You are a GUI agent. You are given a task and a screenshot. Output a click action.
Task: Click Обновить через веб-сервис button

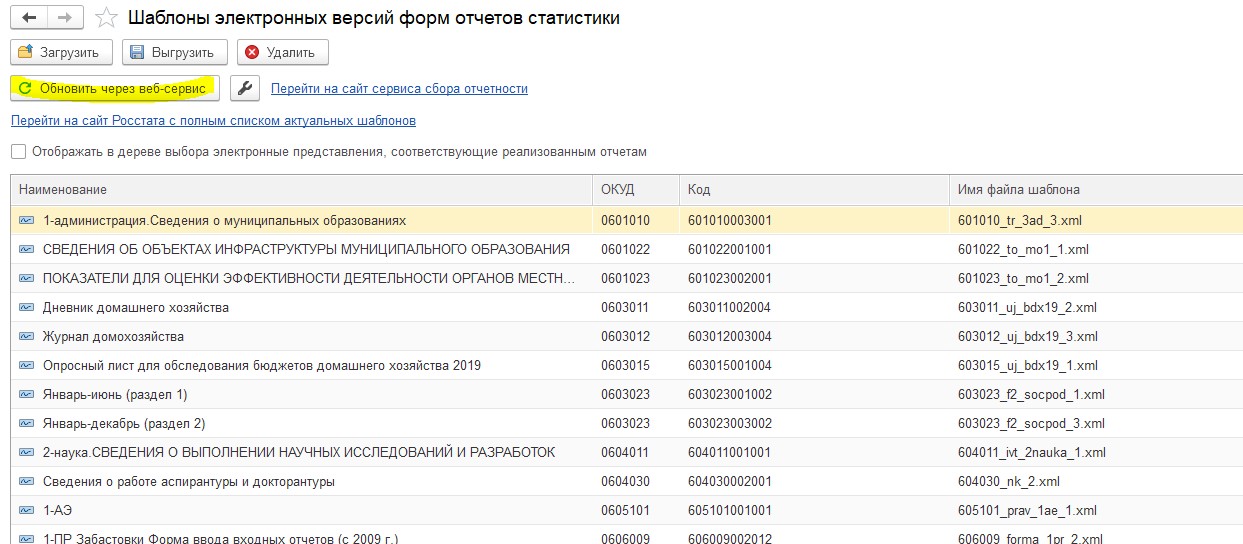(114, 88)
